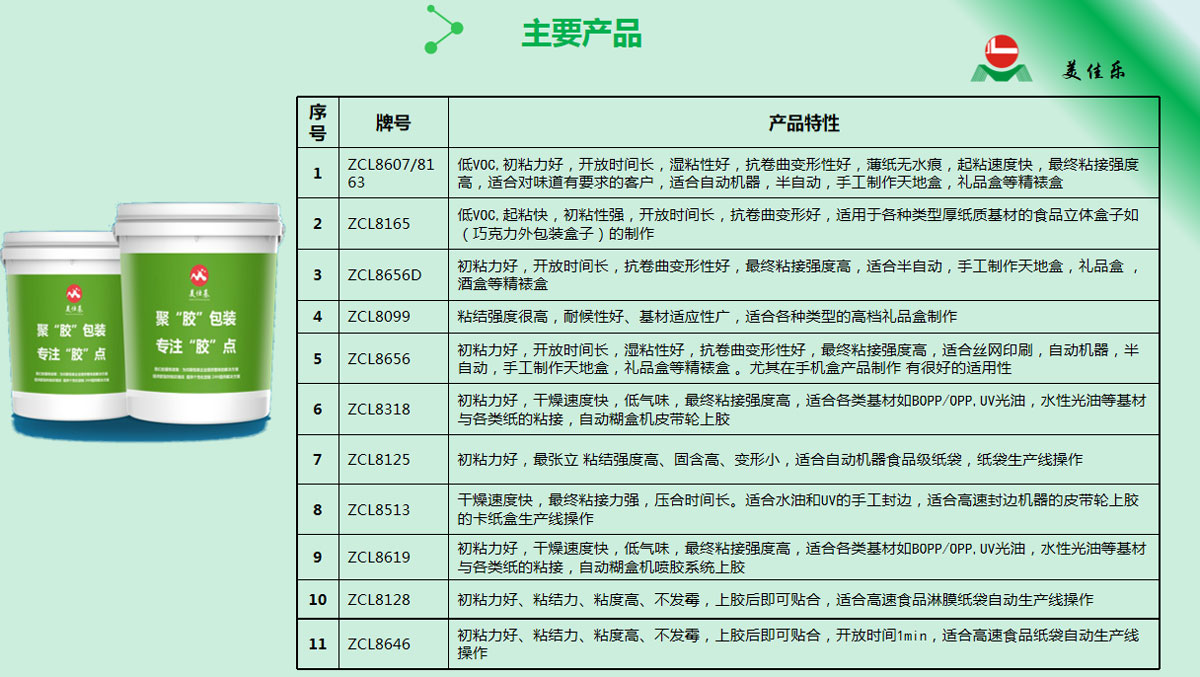The image size is (1200, 677).
Task: Select product code ZCL8607/8163
Action: [392, 173]
